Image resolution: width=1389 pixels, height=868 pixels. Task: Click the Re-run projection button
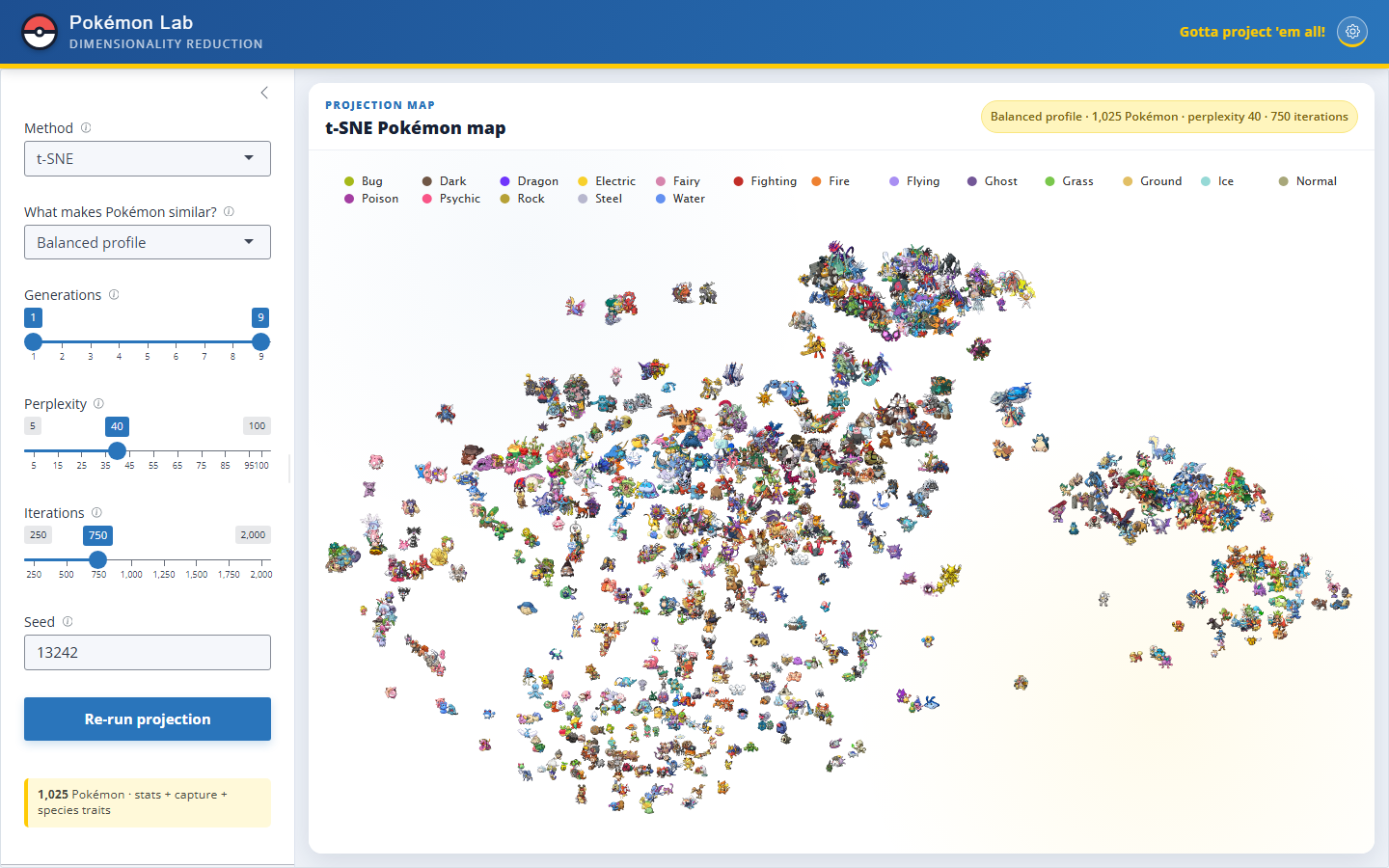148,719
